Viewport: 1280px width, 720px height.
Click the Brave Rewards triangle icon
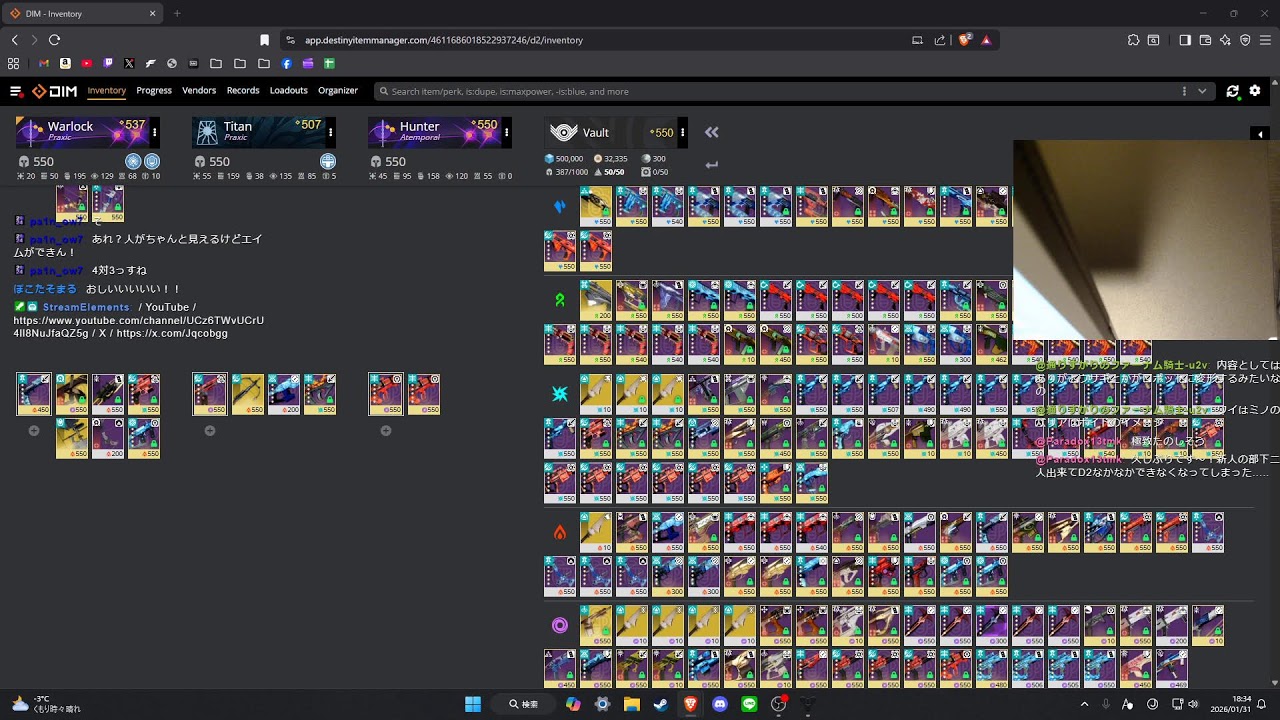click(x=986, y=40)
